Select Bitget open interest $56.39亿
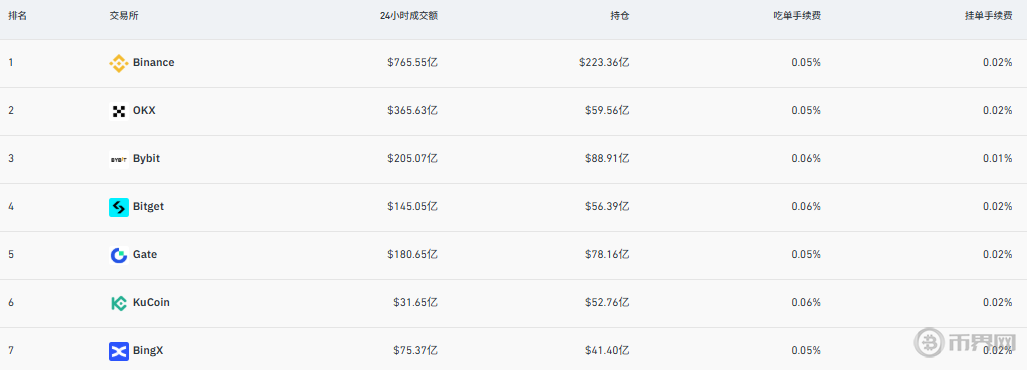 click(607, 206)
